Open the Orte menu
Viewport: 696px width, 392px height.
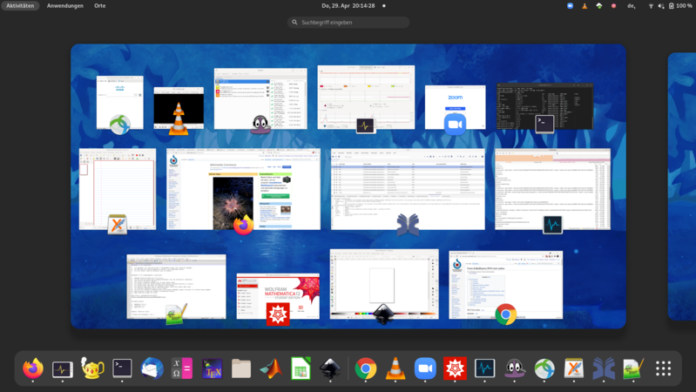[100, 6]
